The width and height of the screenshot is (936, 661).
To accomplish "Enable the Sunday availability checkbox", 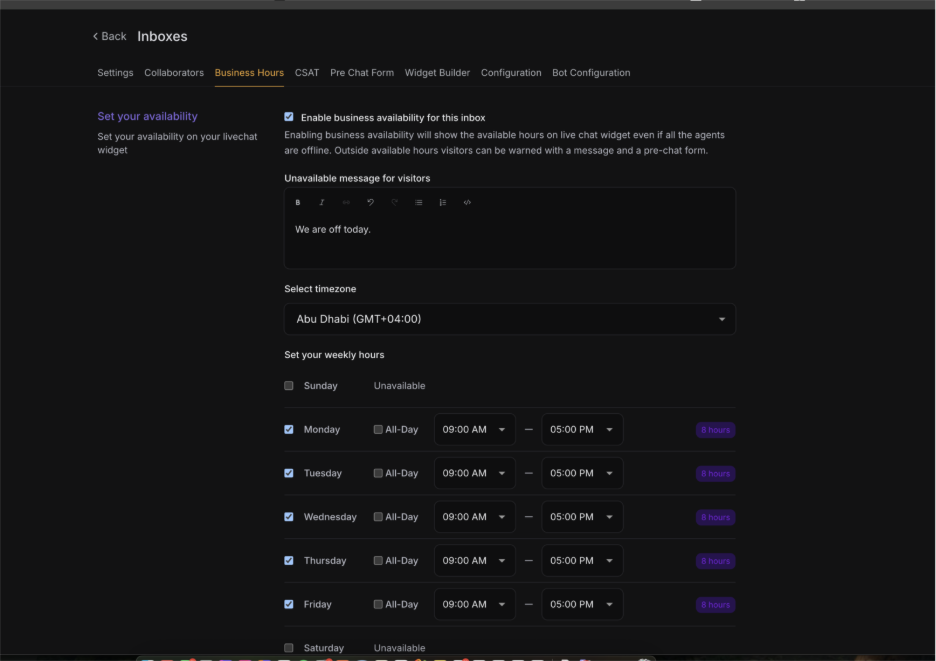I will 289,386.
